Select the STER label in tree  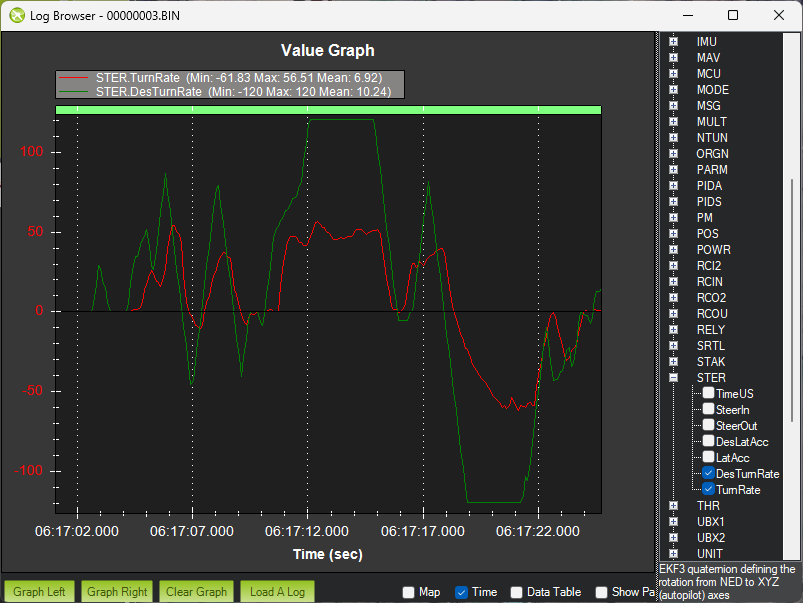tap(711, 378)
